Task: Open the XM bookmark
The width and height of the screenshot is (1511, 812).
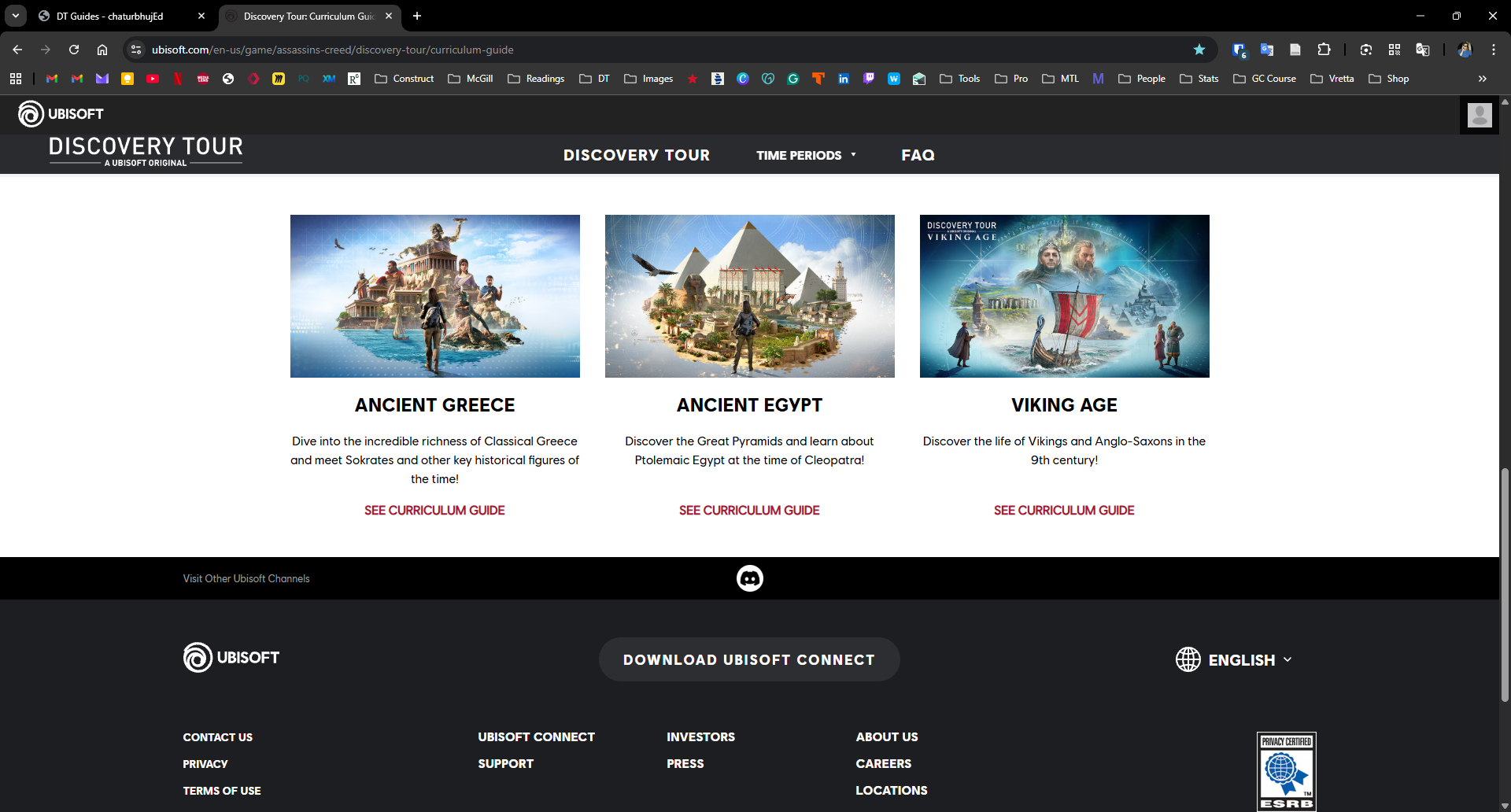Action: 329,79
